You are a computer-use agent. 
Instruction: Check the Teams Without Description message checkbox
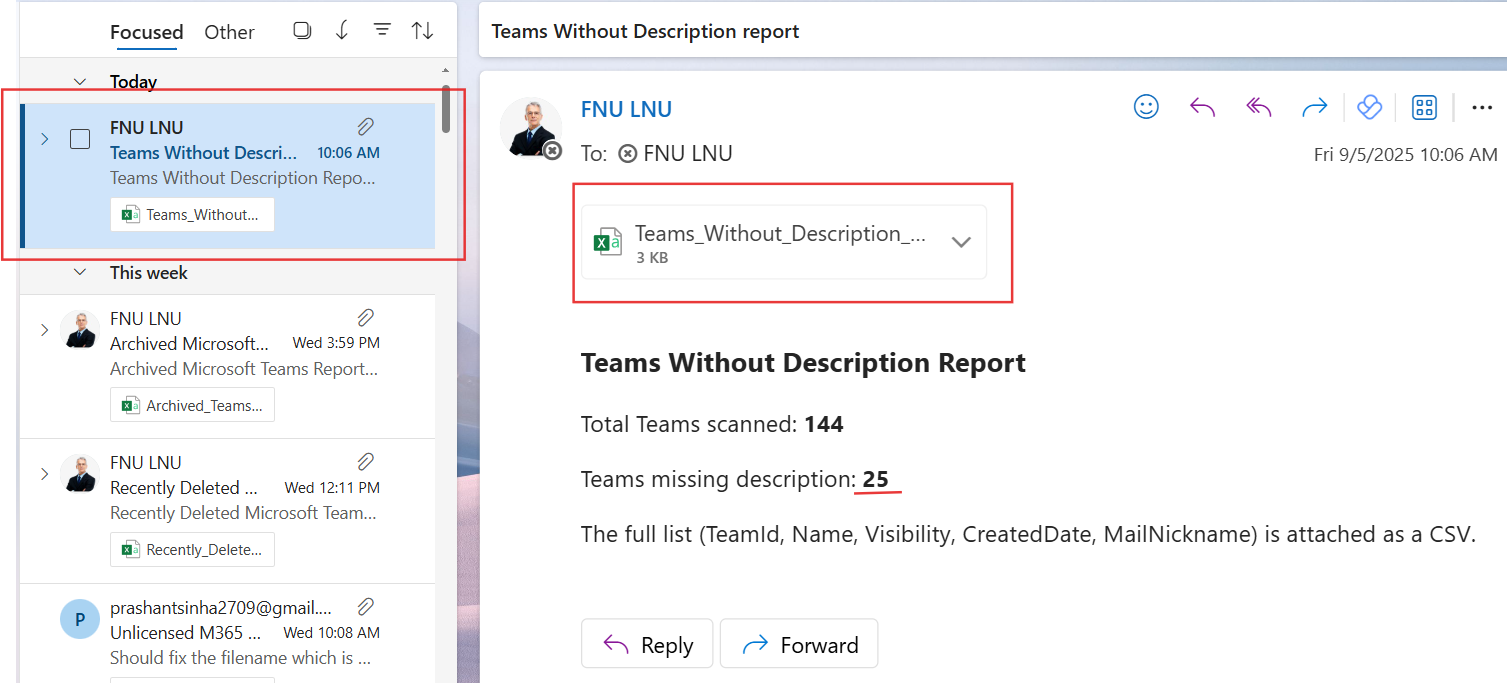[80, 139]
